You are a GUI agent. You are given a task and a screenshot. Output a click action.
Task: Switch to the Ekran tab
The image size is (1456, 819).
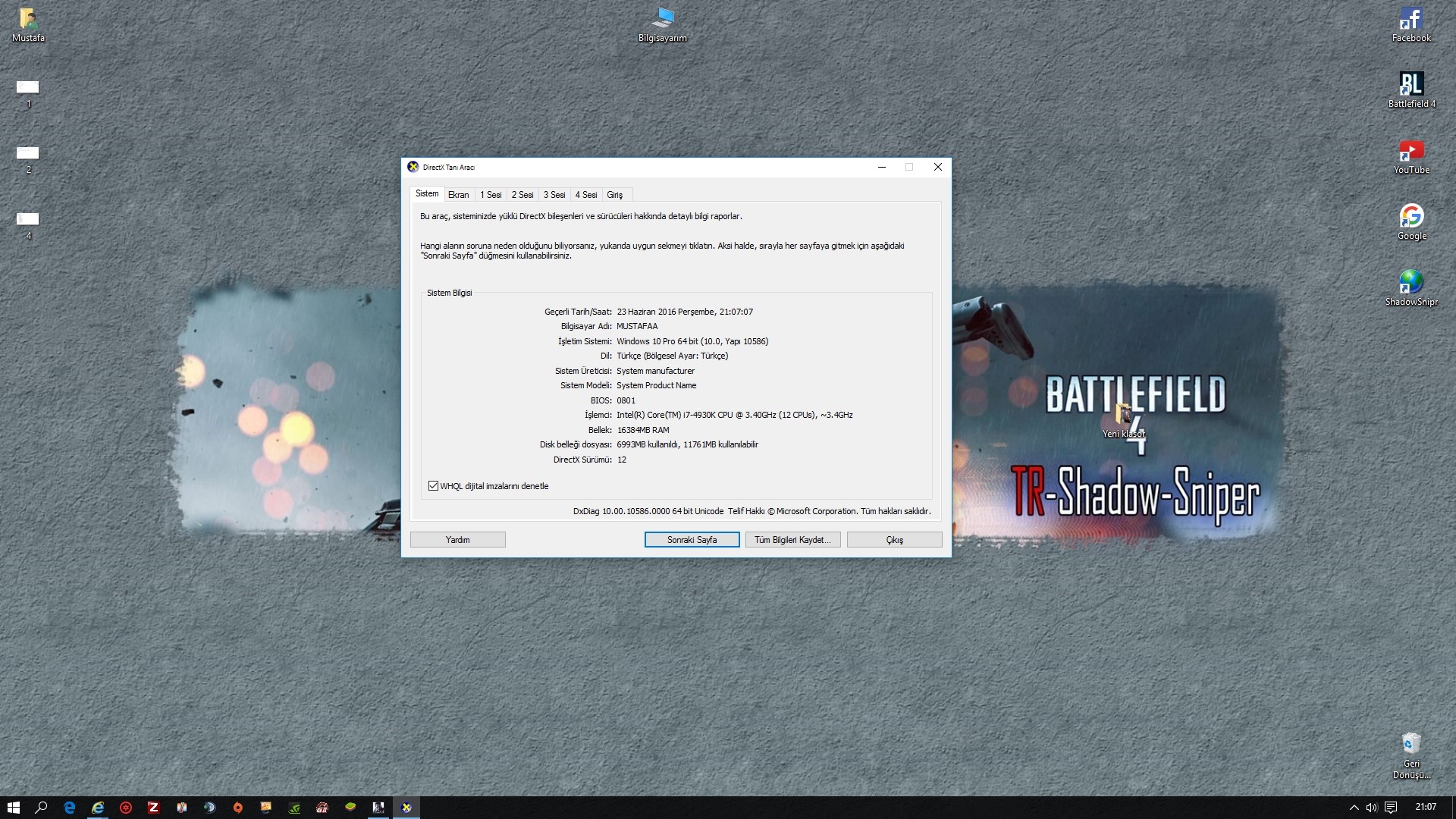pos(458,195)
